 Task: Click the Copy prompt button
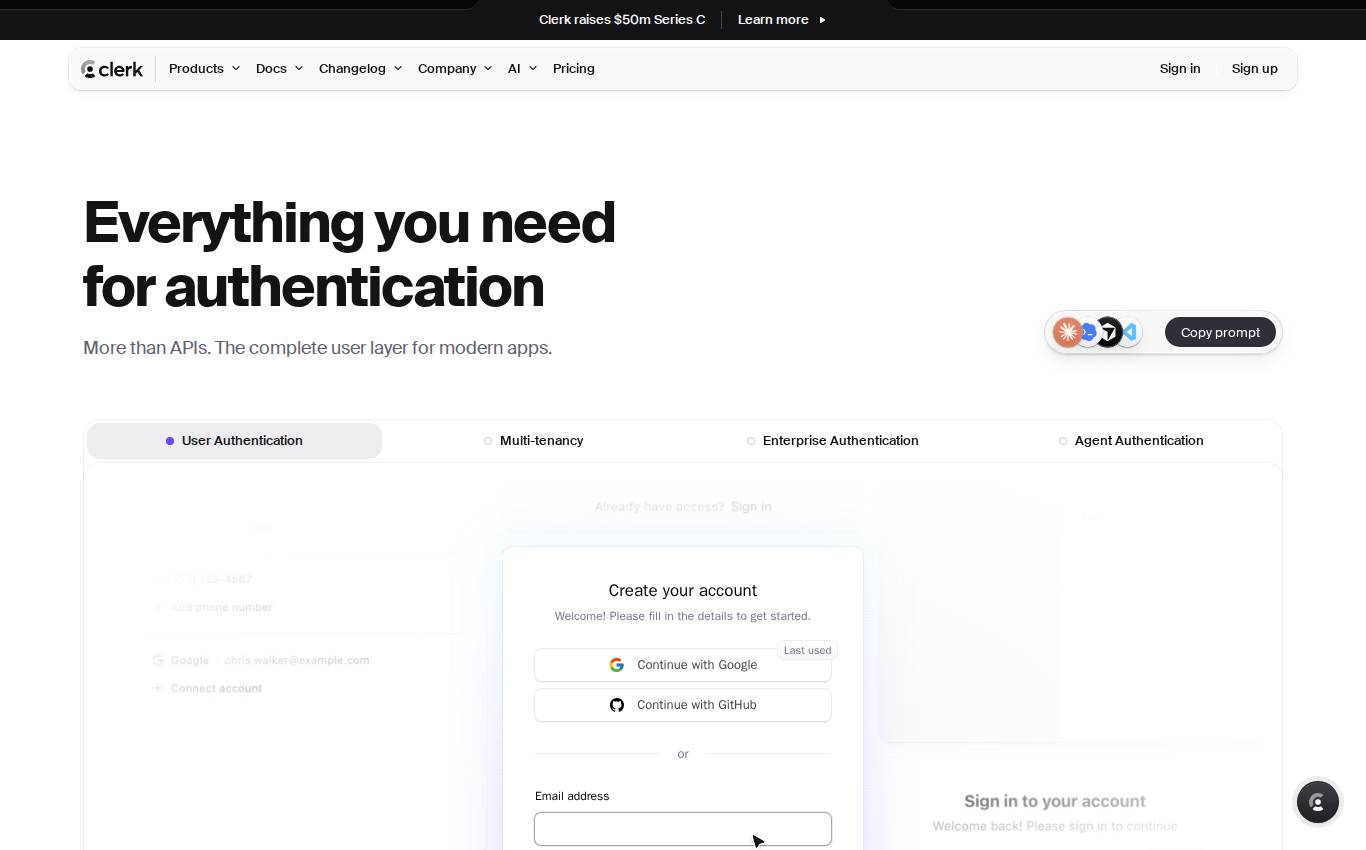(x=1220, y=333)
